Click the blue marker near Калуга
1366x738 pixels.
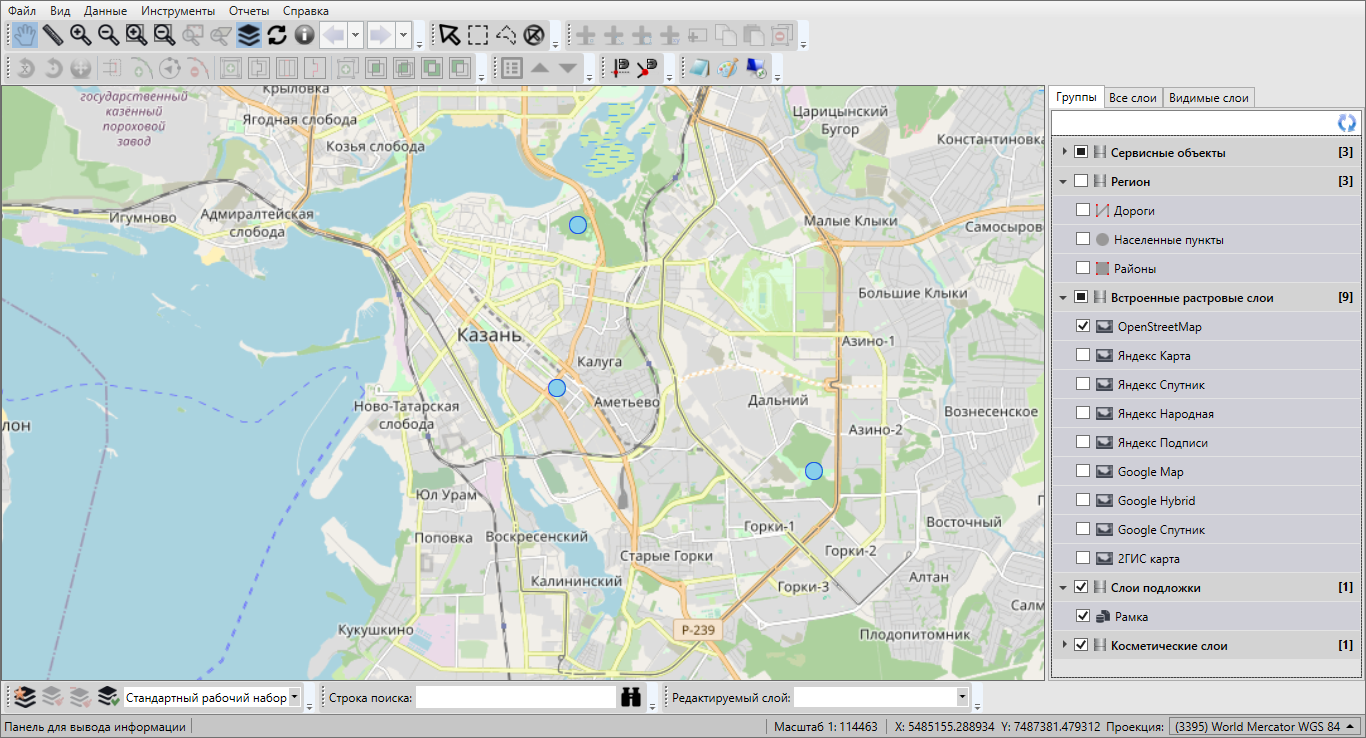coord(557,388)
